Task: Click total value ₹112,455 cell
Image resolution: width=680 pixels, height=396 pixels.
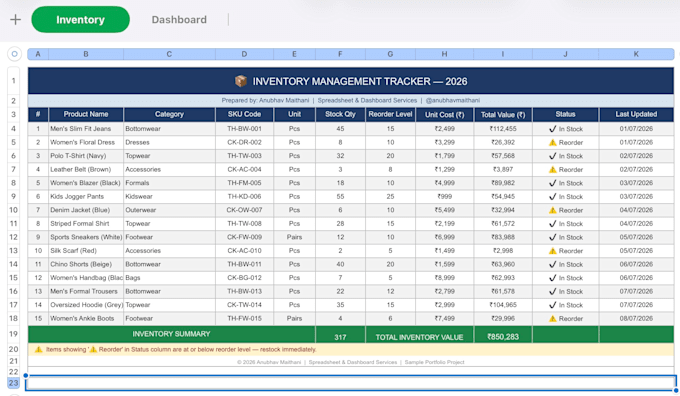Action: [x=503, y=129]
